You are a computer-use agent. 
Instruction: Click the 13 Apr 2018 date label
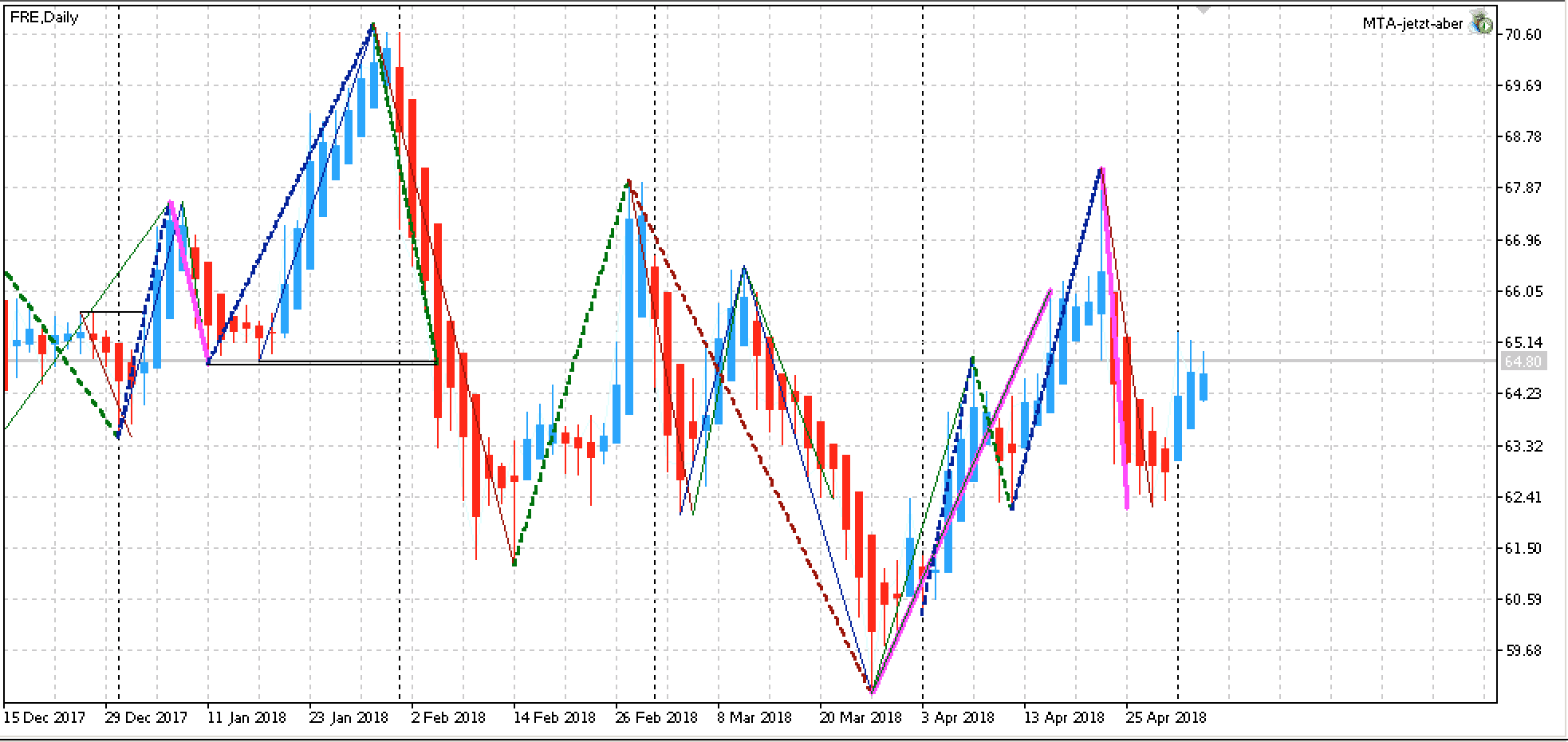(x=1065, y=717)
